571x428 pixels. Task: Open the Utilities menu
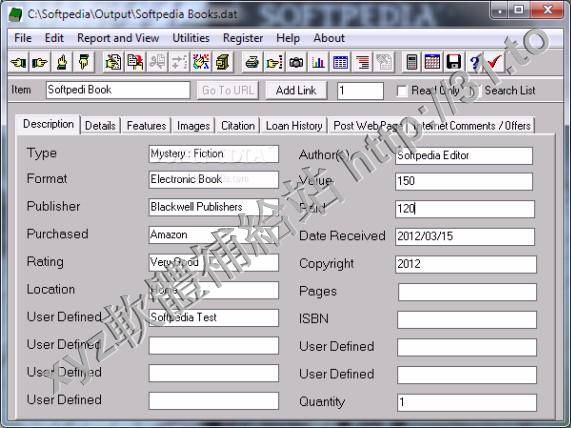[x=191, y=38]
